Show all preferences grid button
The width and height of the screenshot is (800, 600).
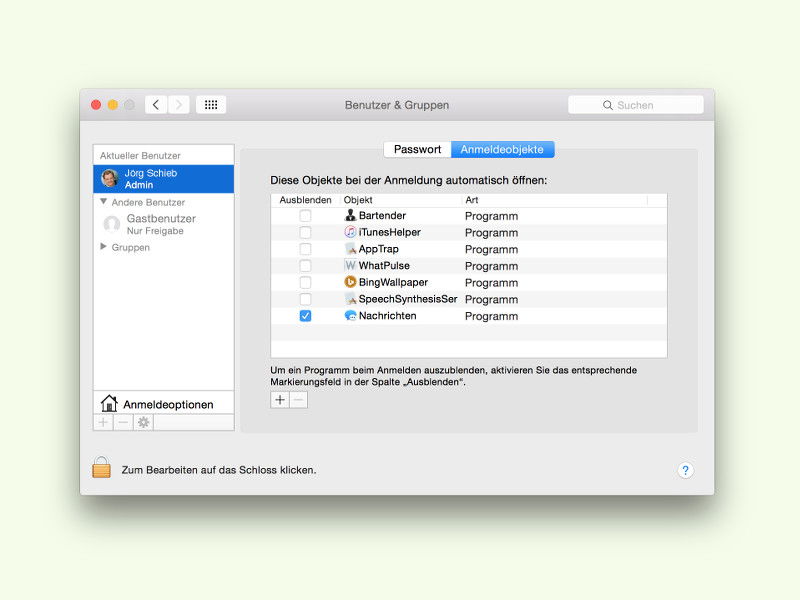click(211, 105)
